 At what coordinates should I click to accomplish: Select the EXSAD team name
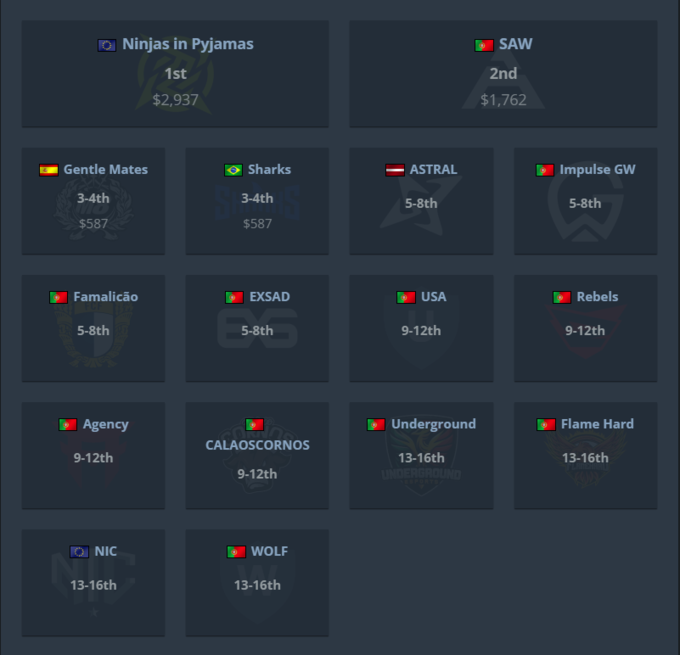(x=269, y=297)
